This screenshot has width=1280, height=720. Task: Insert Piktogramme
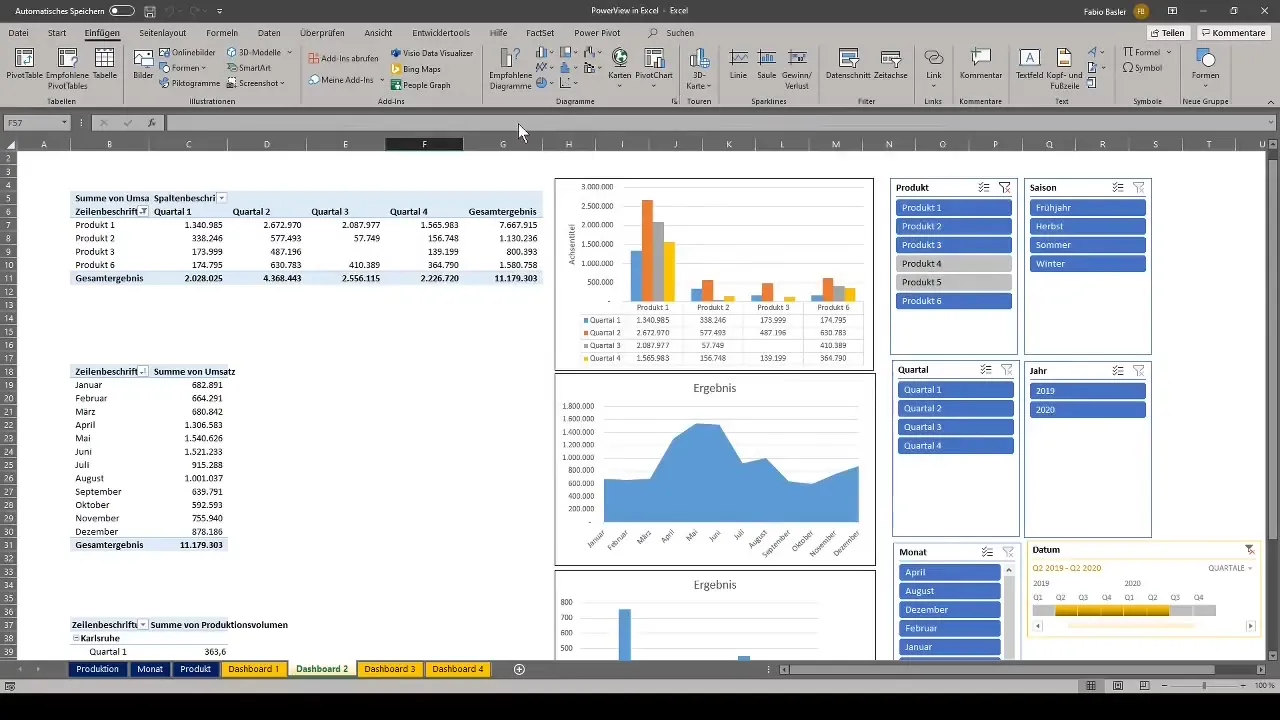(189, 83)
